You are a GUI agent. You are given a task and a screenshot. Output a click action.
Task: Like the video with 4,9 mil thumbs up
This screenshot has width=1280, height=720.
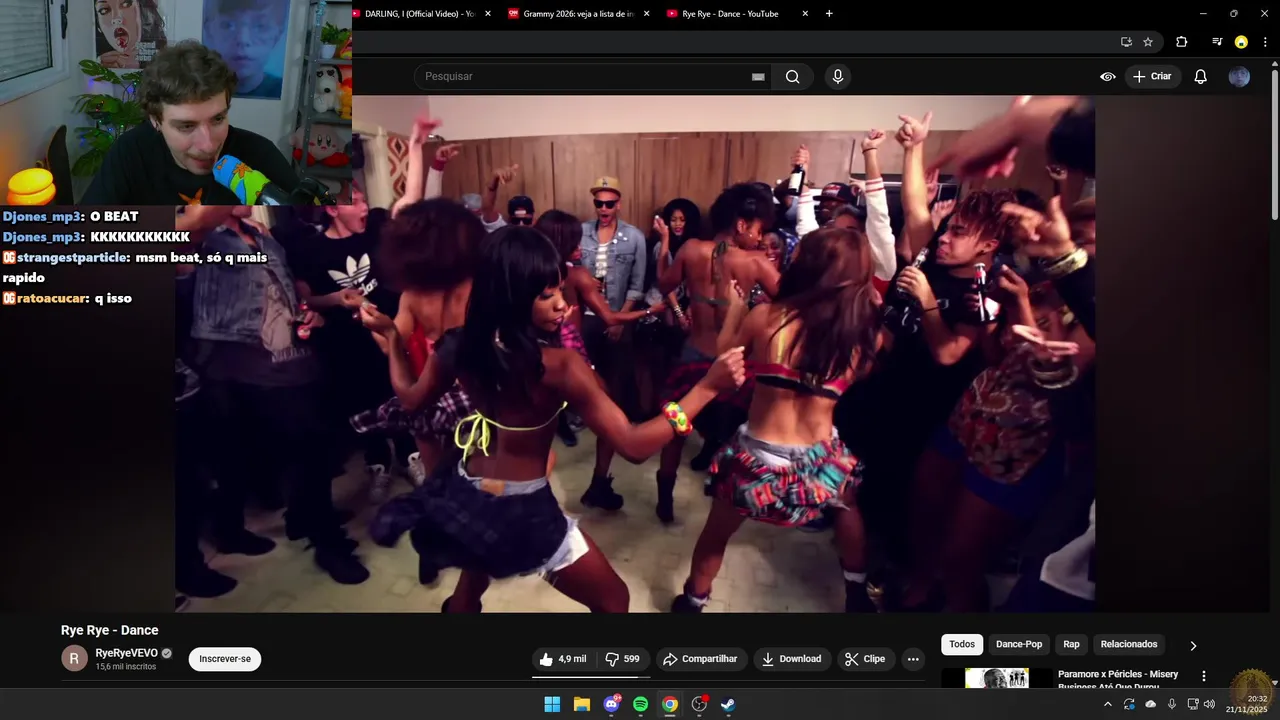[563, 659]
